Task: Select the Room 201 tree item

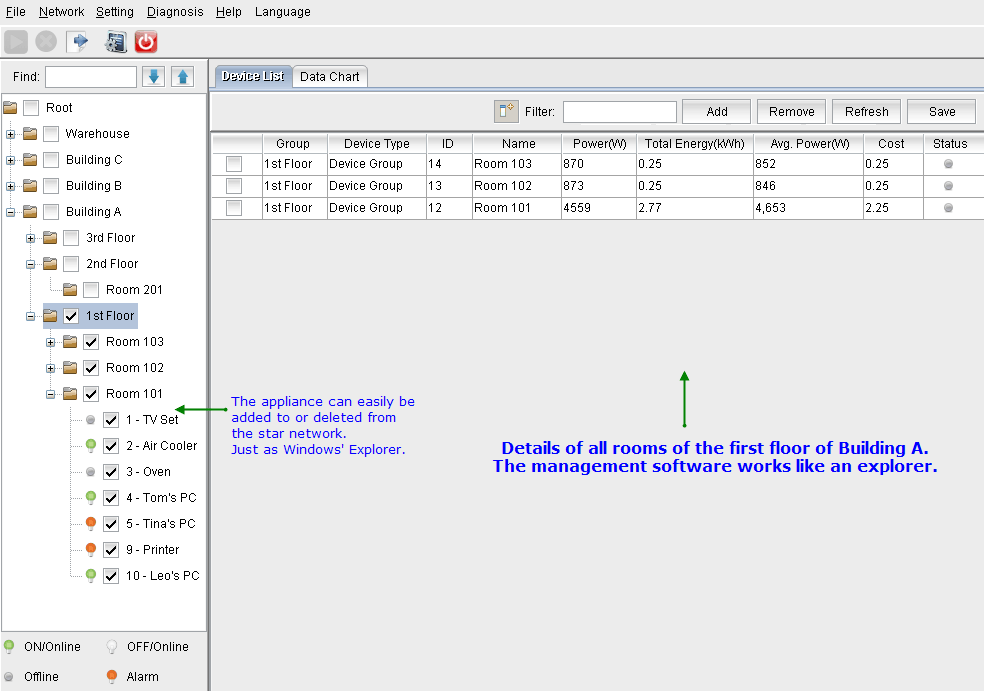Action: click(134, 290)
